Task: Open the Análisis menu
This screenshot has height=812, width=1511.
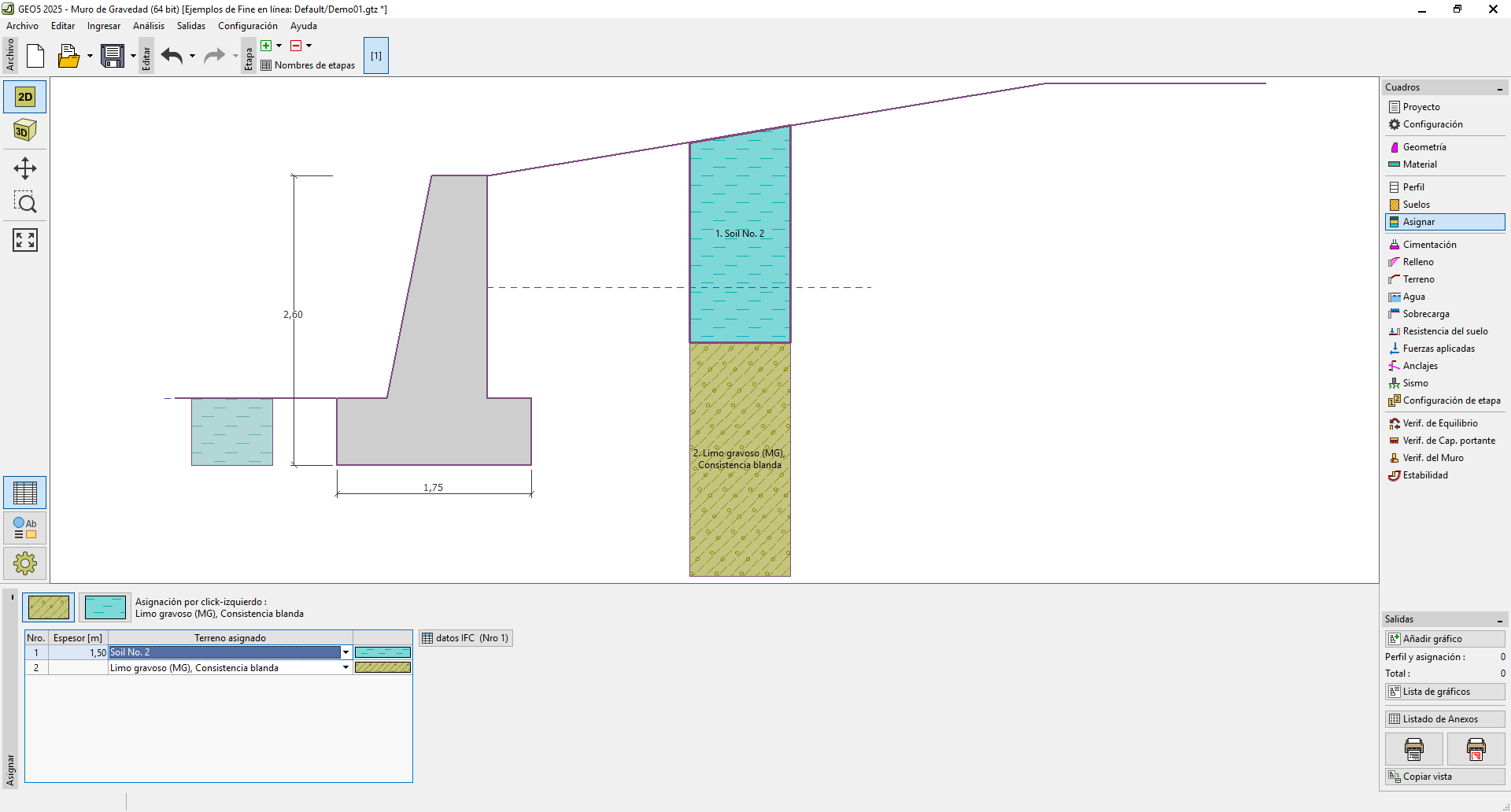Action: [x=149, y=26]
